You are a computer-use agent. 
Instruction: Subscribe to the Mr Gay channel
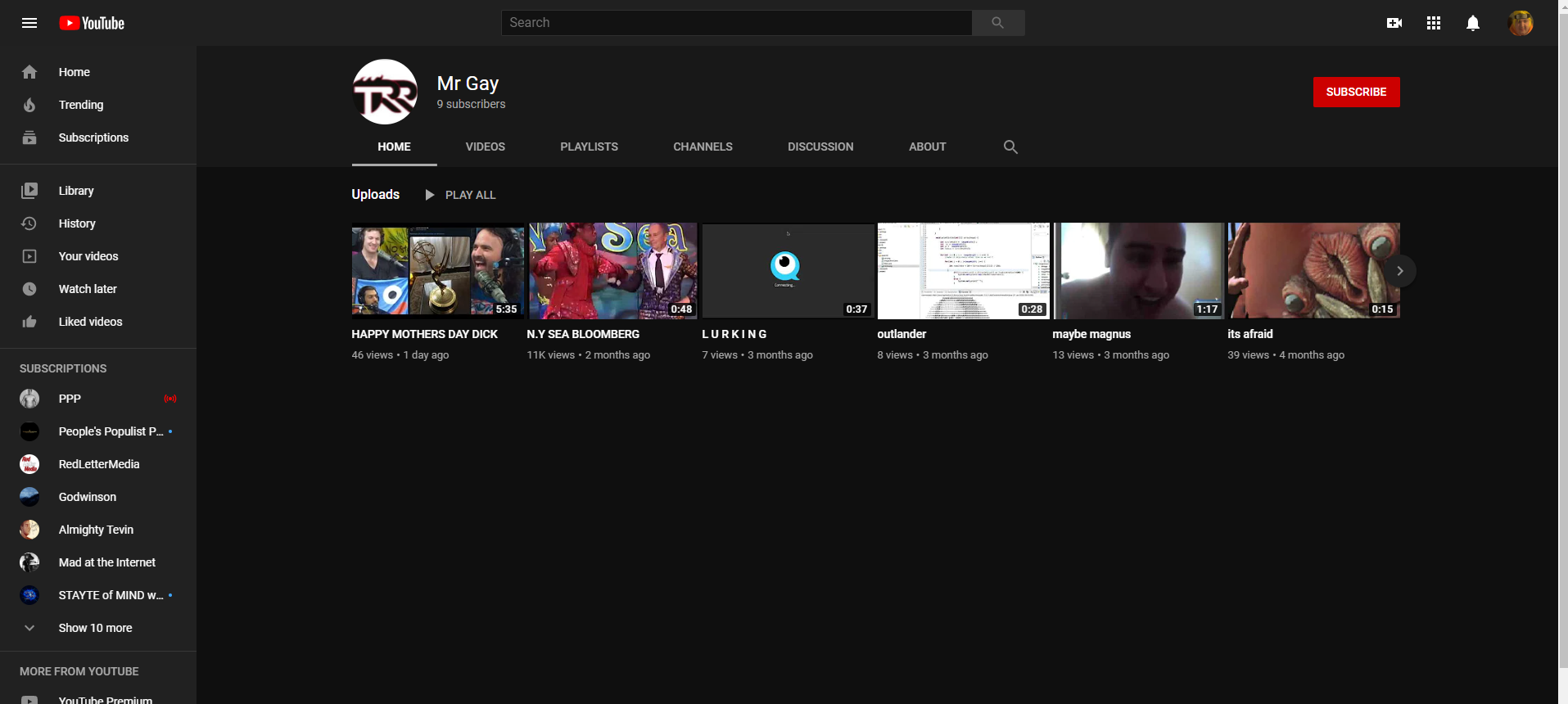point(1356,92)
